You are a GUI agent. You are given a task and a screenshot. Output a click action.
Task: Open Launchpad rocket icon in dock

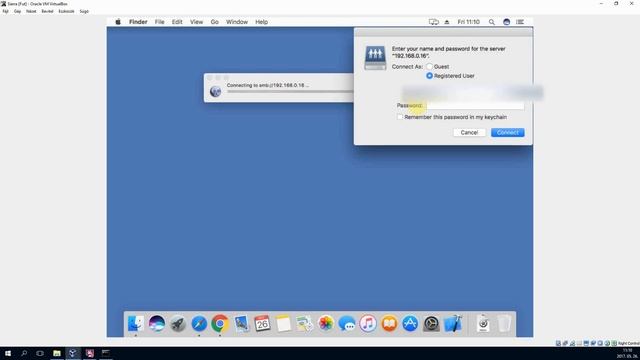(x=178, y=324)
